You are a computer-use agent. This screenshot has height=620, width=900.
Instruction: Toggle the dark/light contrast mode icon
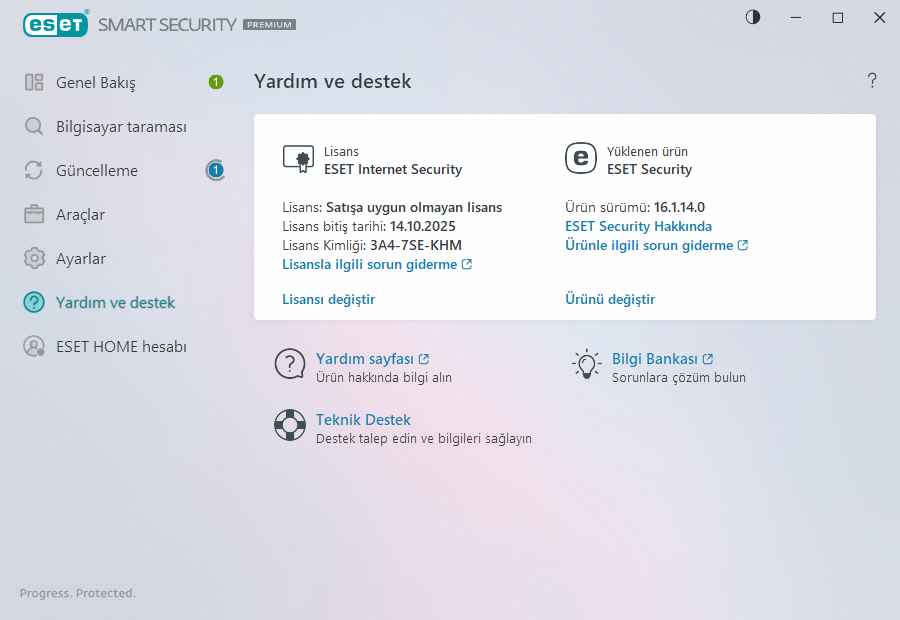[x=753, y=17]
